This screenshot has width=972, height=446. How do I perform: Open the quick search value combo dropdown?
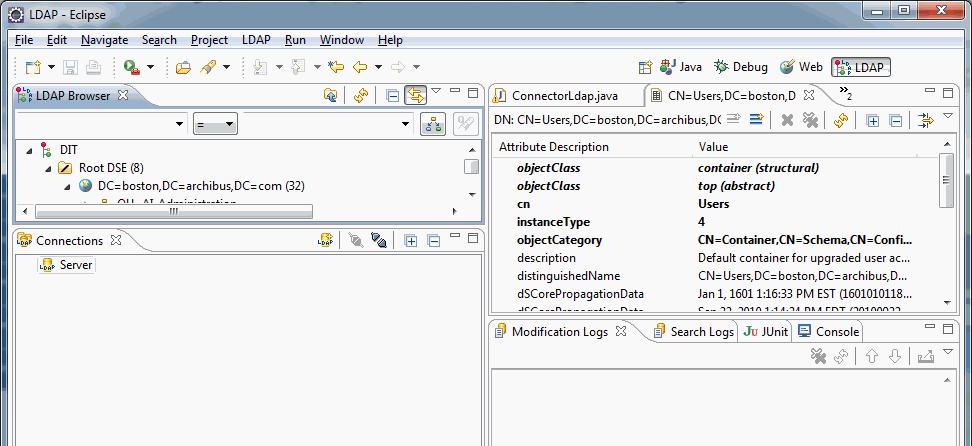pos(406,124)
